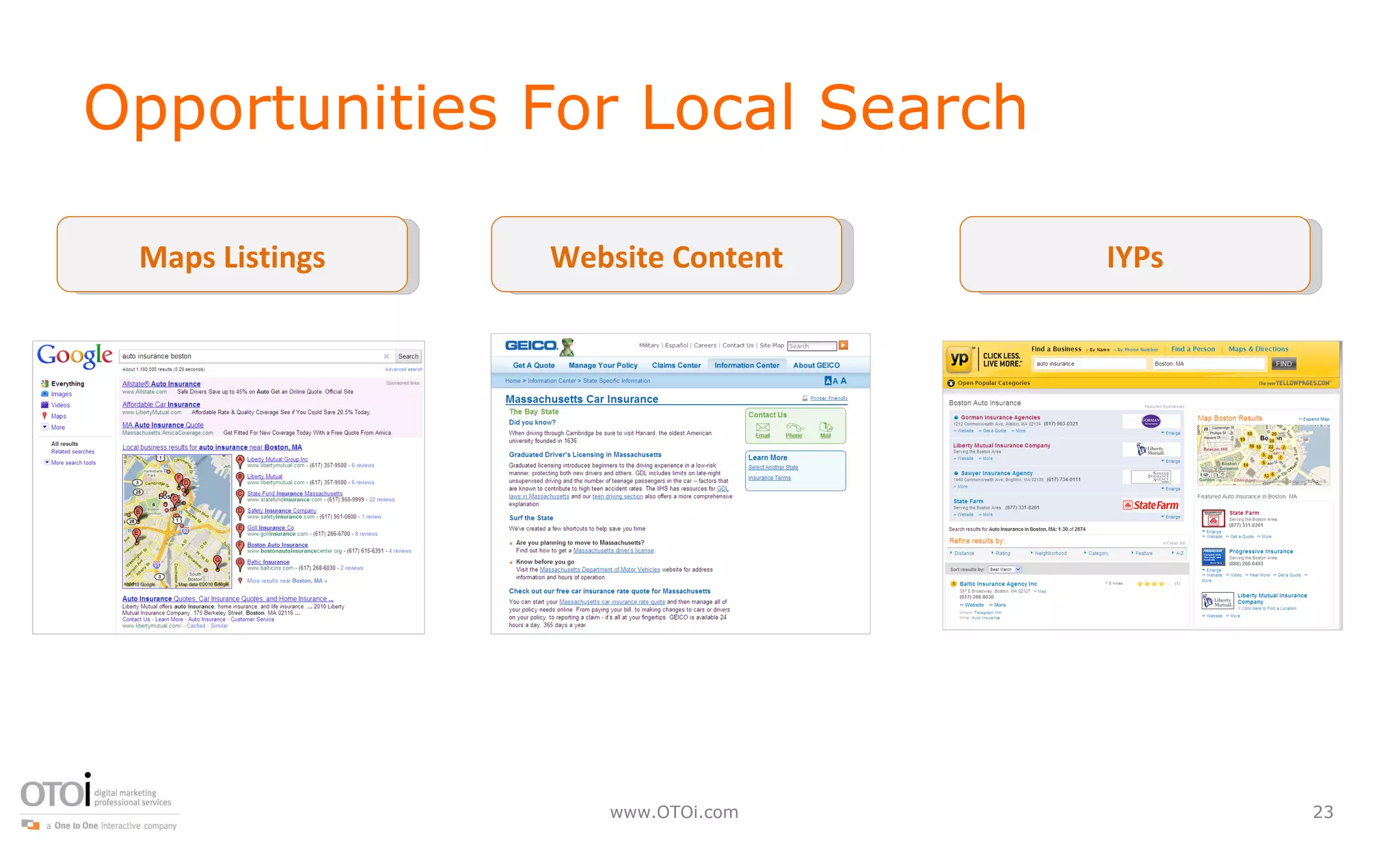Click More results near Boston, MA link
The width and height of the screenshot is (1400, 850).
pyautogui.click(x=287, y=581)
